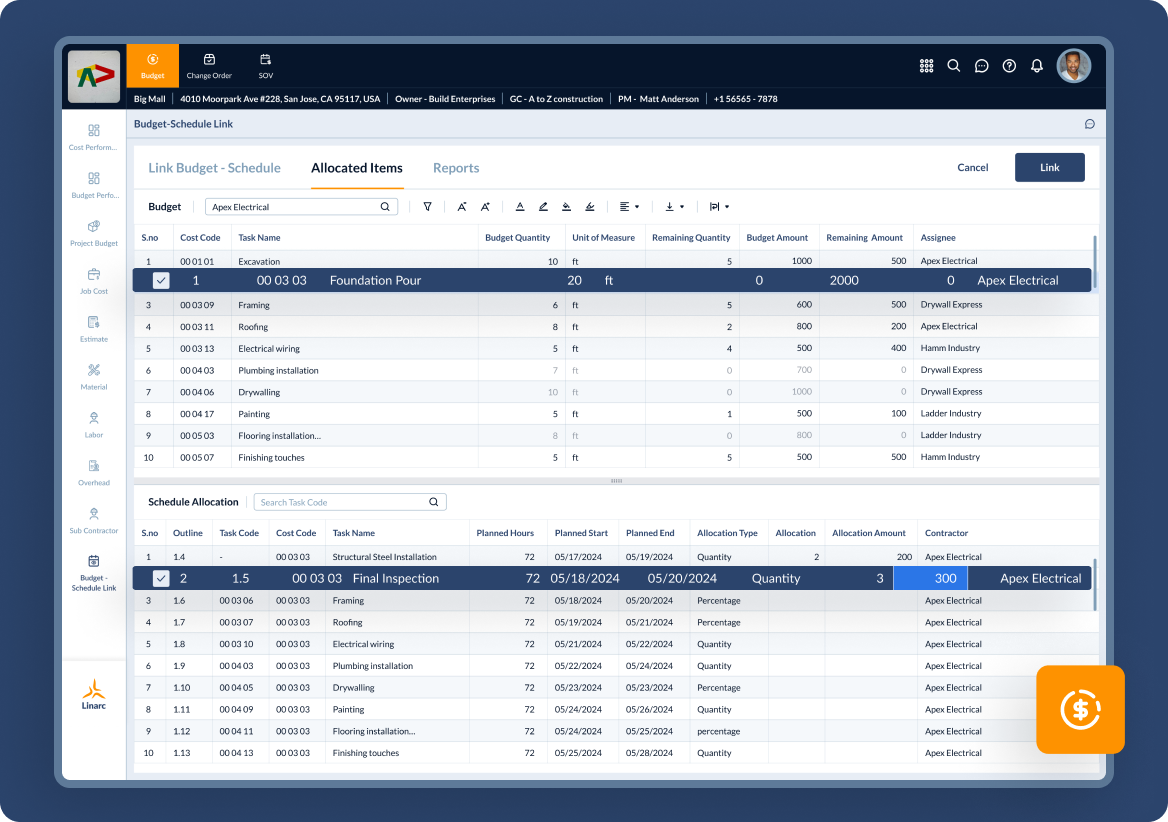Open the apps grid launcher
This screenshot has height=822, width=1168.
tap(926, 66)
